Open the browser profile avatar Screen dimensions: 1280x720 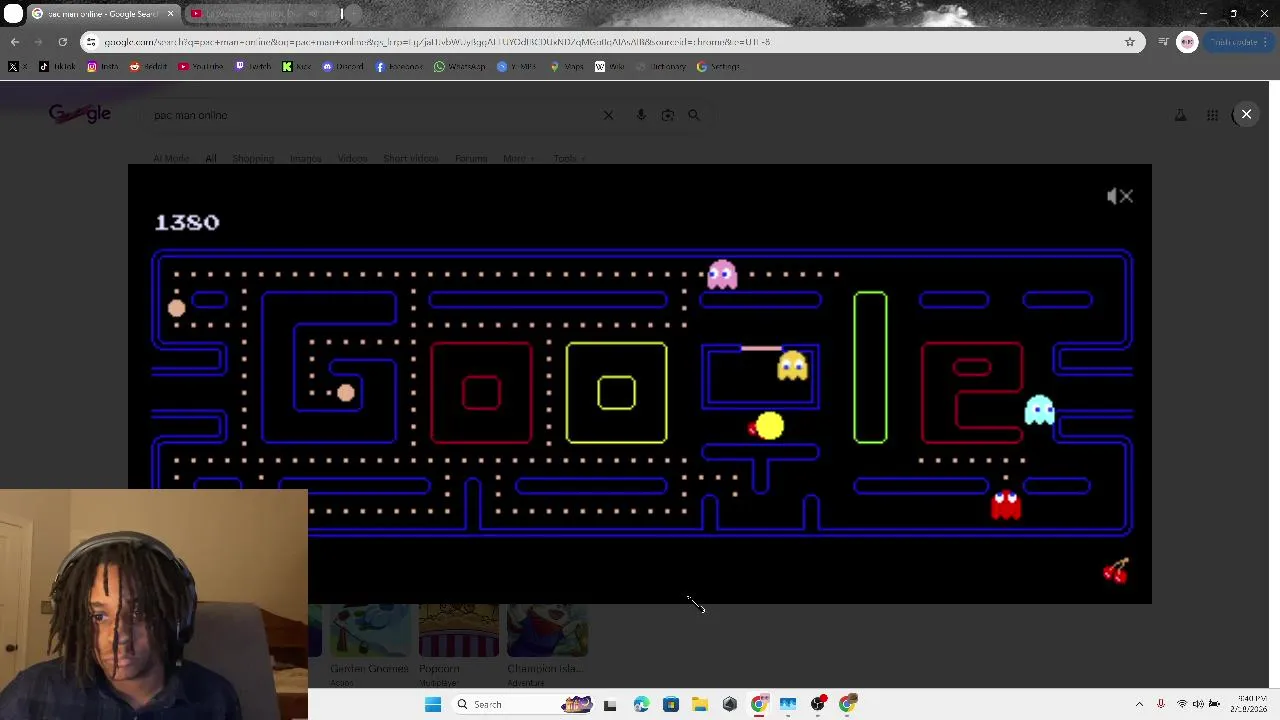pos(1187,42)
